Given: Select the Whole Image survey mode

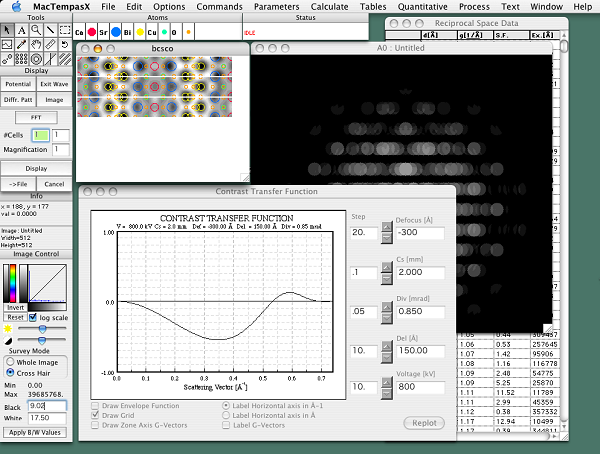Looking at the screenshot, I should [10, 361].
